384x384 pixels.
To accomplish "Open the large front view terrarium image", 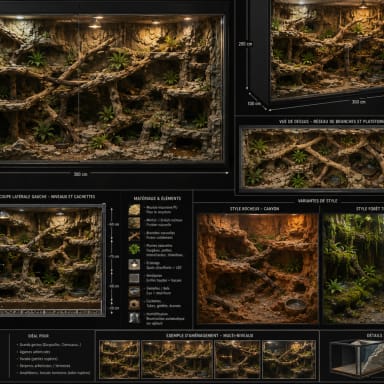I will tap(111, 87).
